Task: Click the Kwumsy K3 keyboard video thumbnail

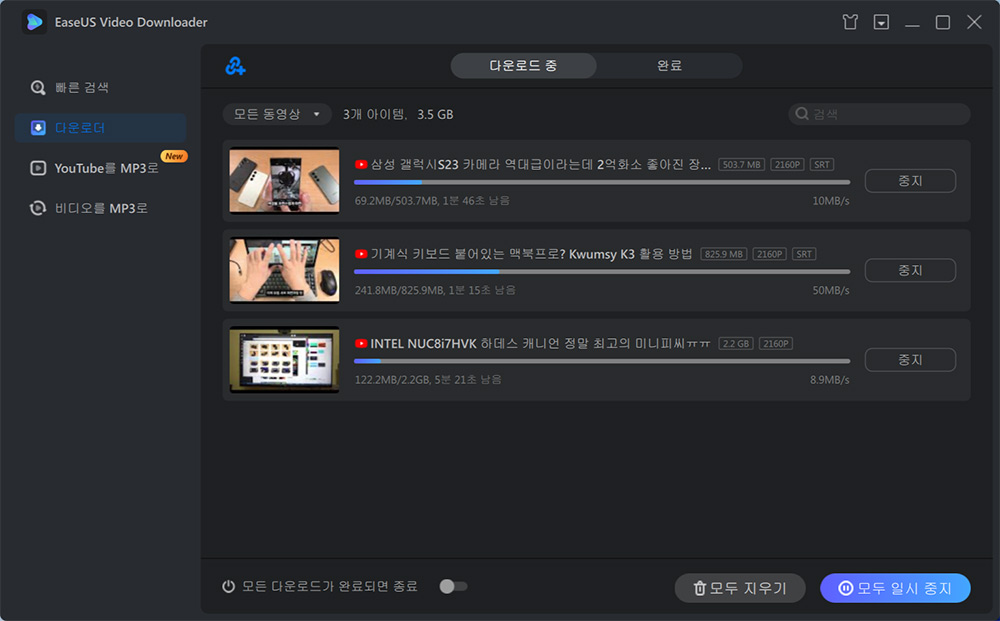Action: pyautogui.click(x=284, y=270)
